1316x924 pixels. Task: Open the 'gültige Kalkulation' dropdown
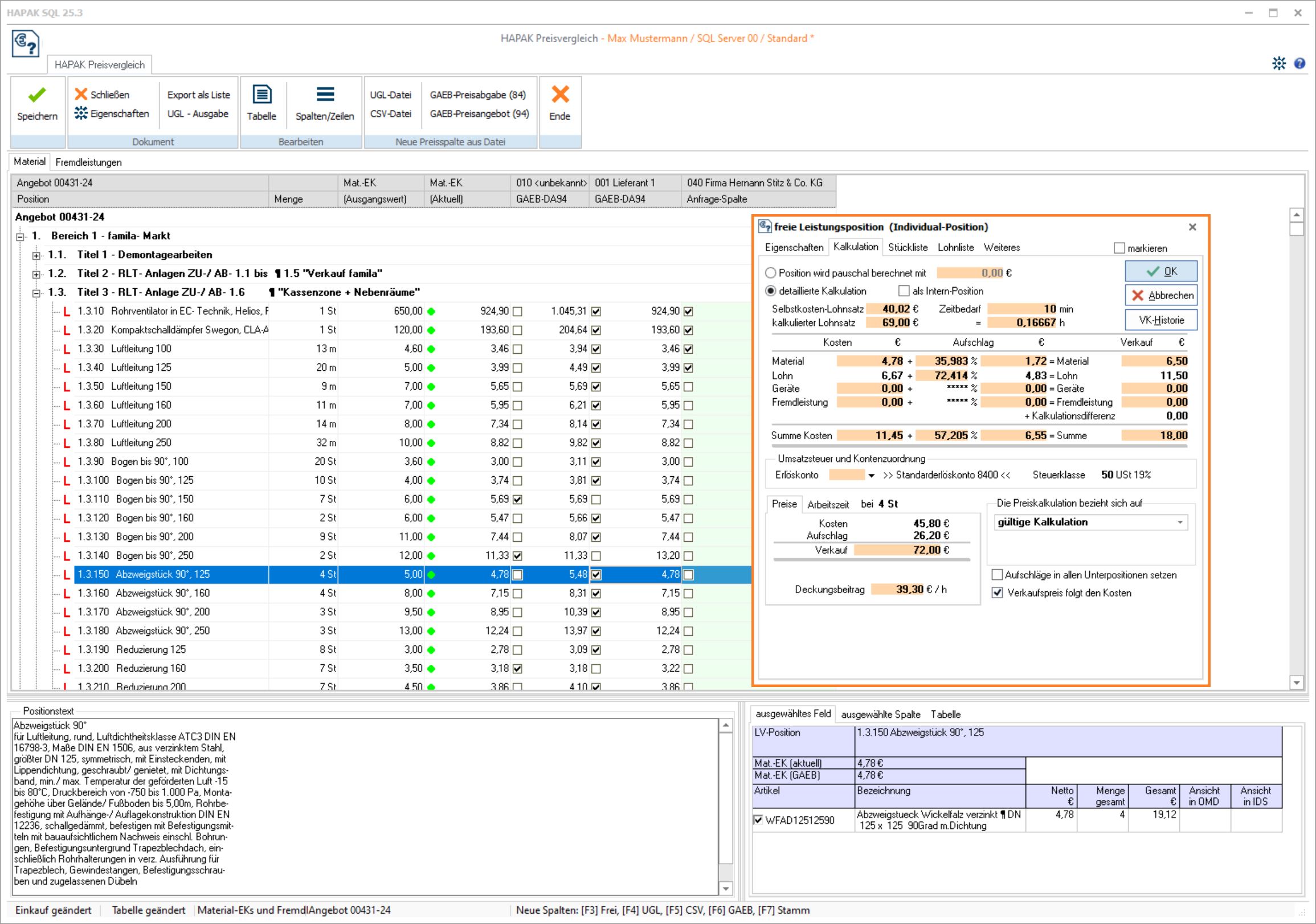pos(1180,522)
